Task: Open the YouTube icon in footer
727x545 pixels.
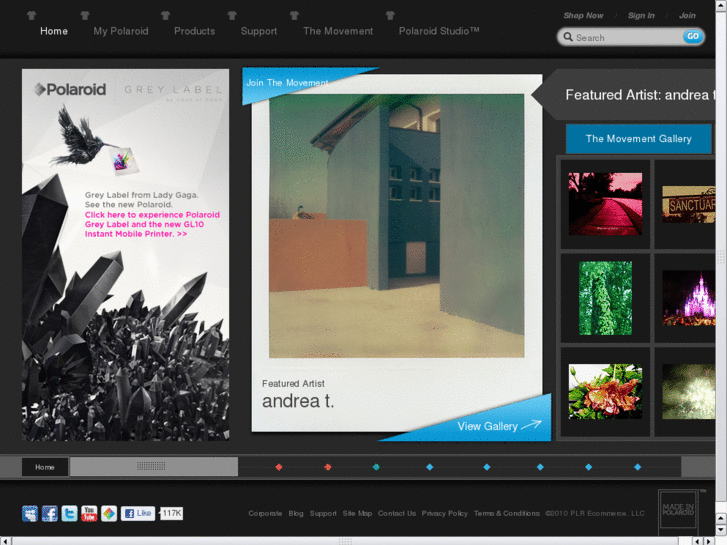Action: [x=89, y=513]
